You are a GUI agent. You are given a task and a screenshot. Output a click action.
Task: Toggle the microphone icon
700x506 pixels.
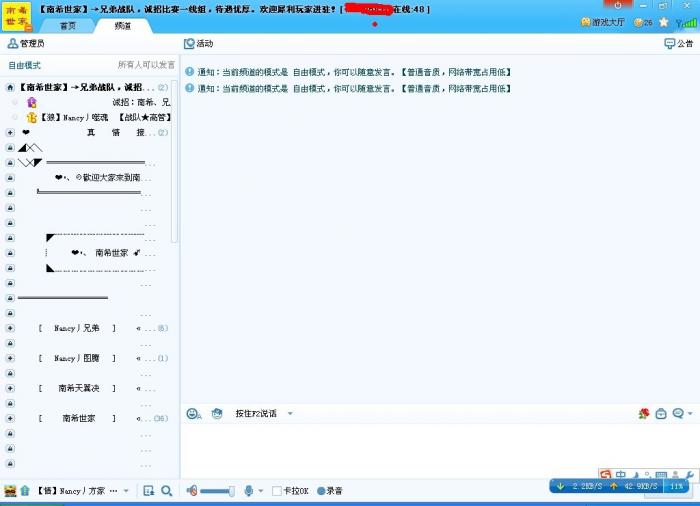249,491
